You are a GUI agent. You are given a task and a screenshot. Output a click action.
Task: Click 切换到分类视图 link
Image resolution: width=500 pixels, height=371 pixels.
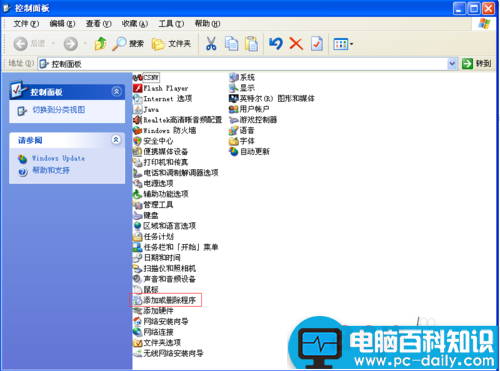59,110
